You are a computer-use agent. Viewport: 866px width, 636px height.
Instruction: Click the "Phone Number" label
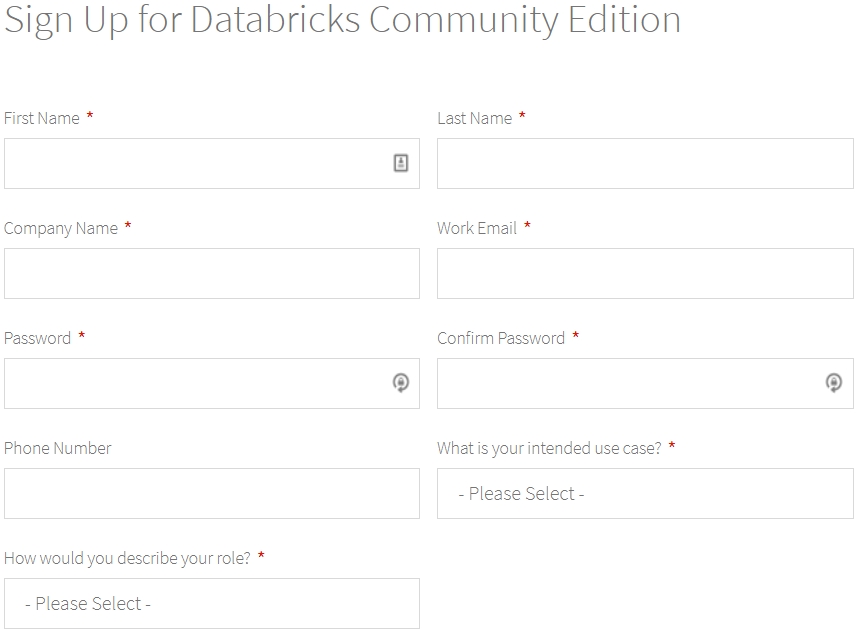[x=58, y=448]
